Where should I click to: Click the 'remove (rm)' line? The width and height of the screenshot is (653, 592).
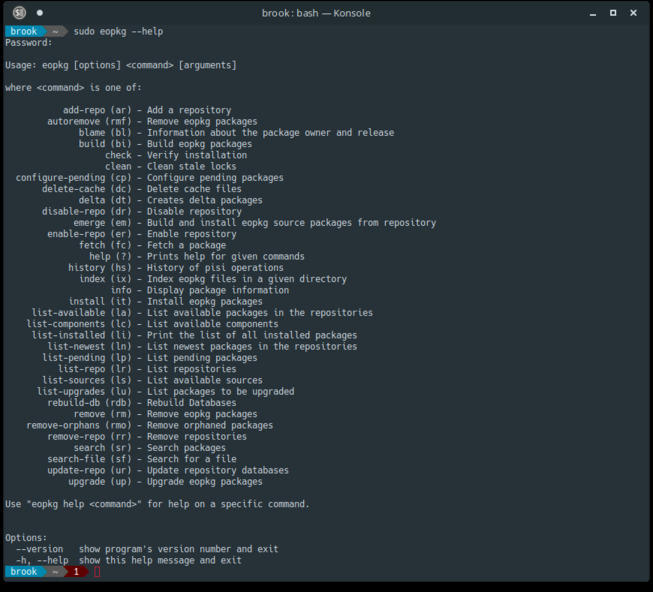[165, 414]
